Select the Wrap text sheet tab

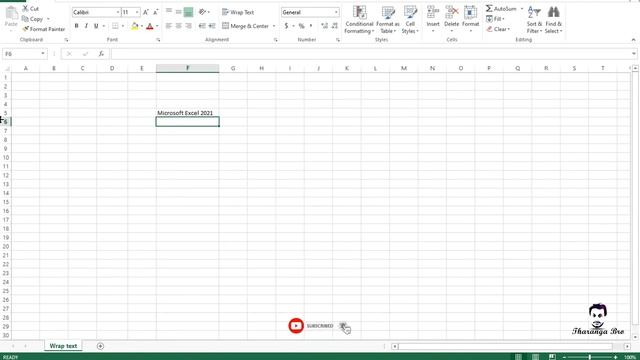63,346
